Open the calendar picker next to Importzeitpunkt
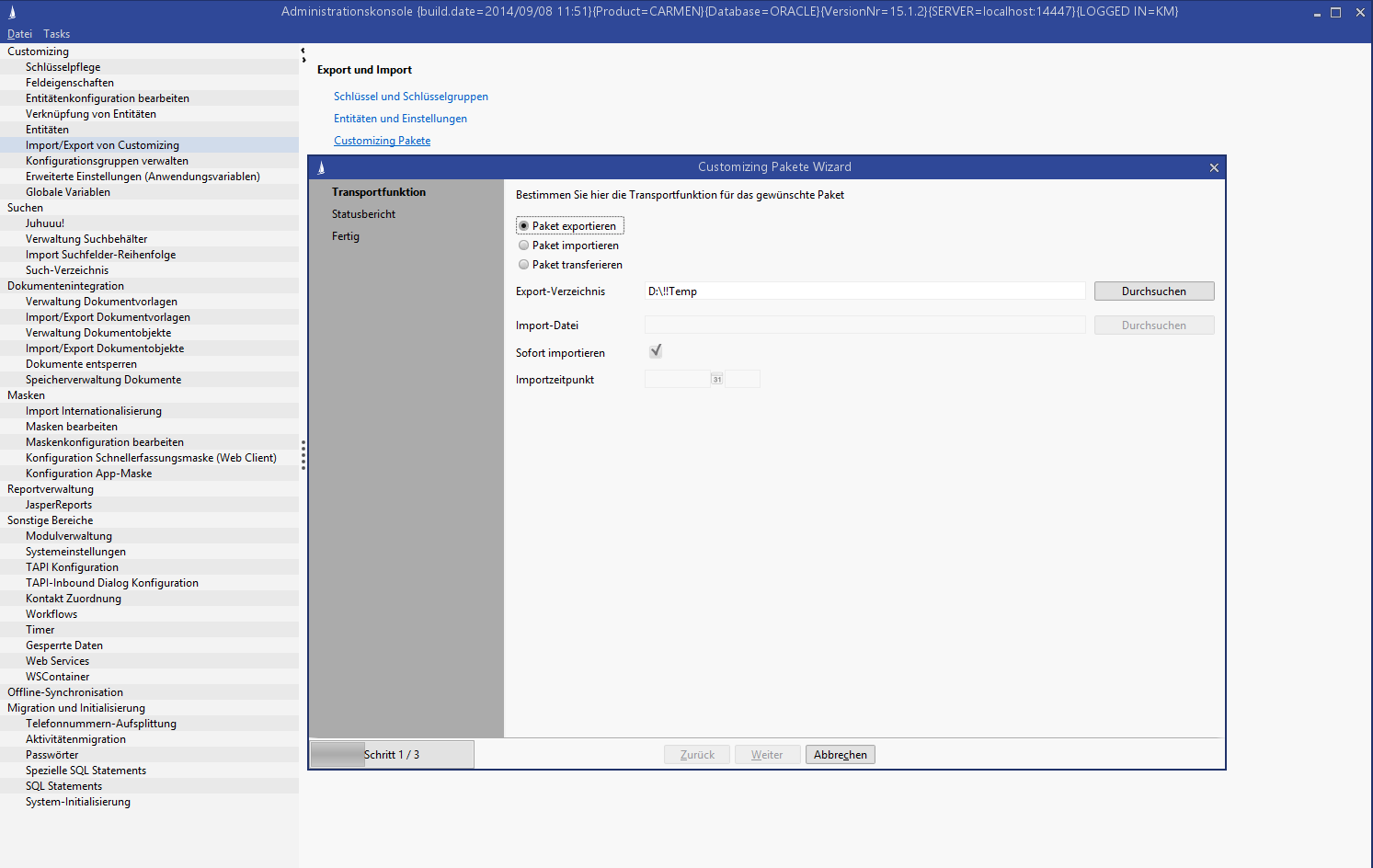The width and height of the screenshot is (1373, 868). click(x=717, y=379)
